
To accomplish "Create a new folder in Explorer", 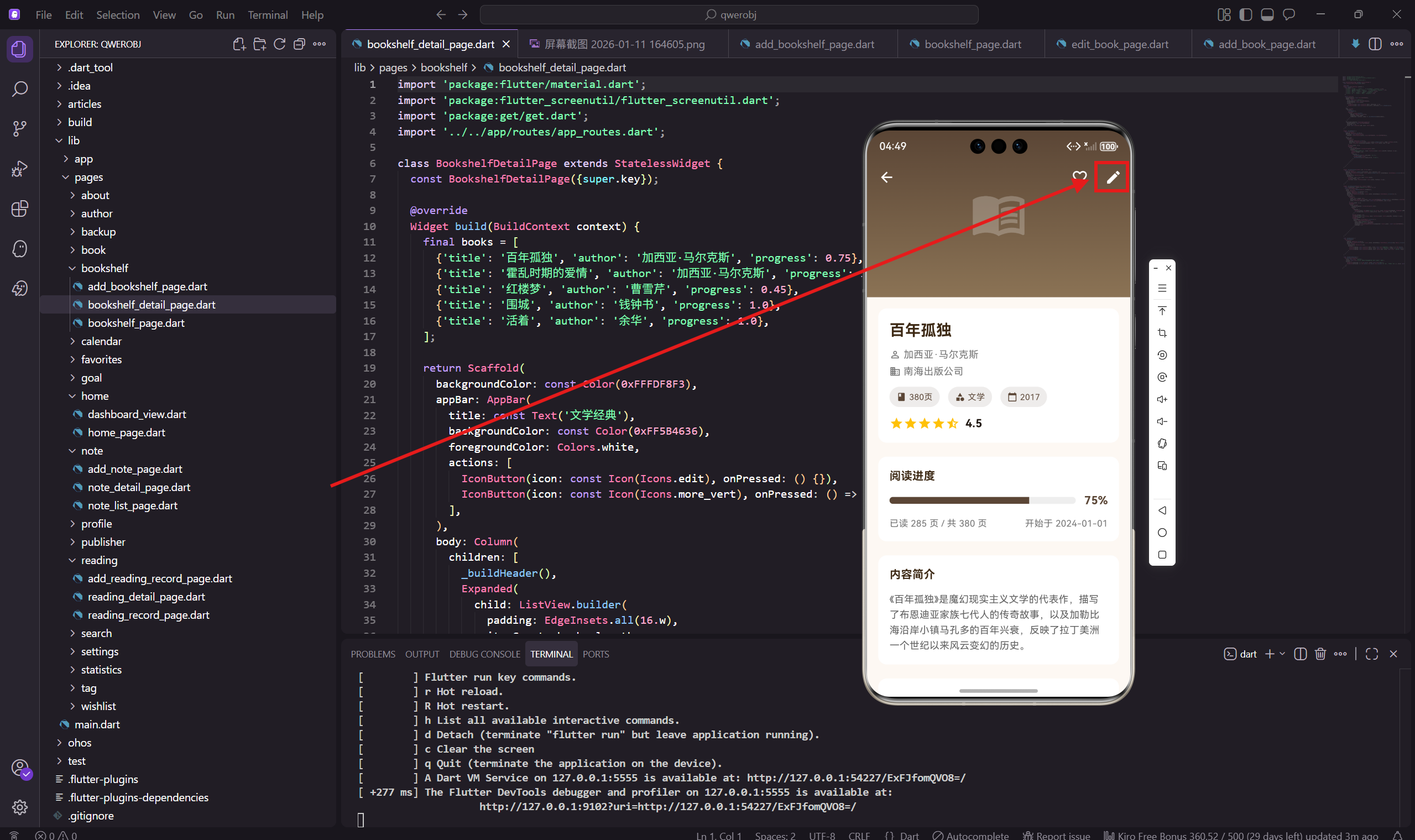I will (x=259, y=44).
